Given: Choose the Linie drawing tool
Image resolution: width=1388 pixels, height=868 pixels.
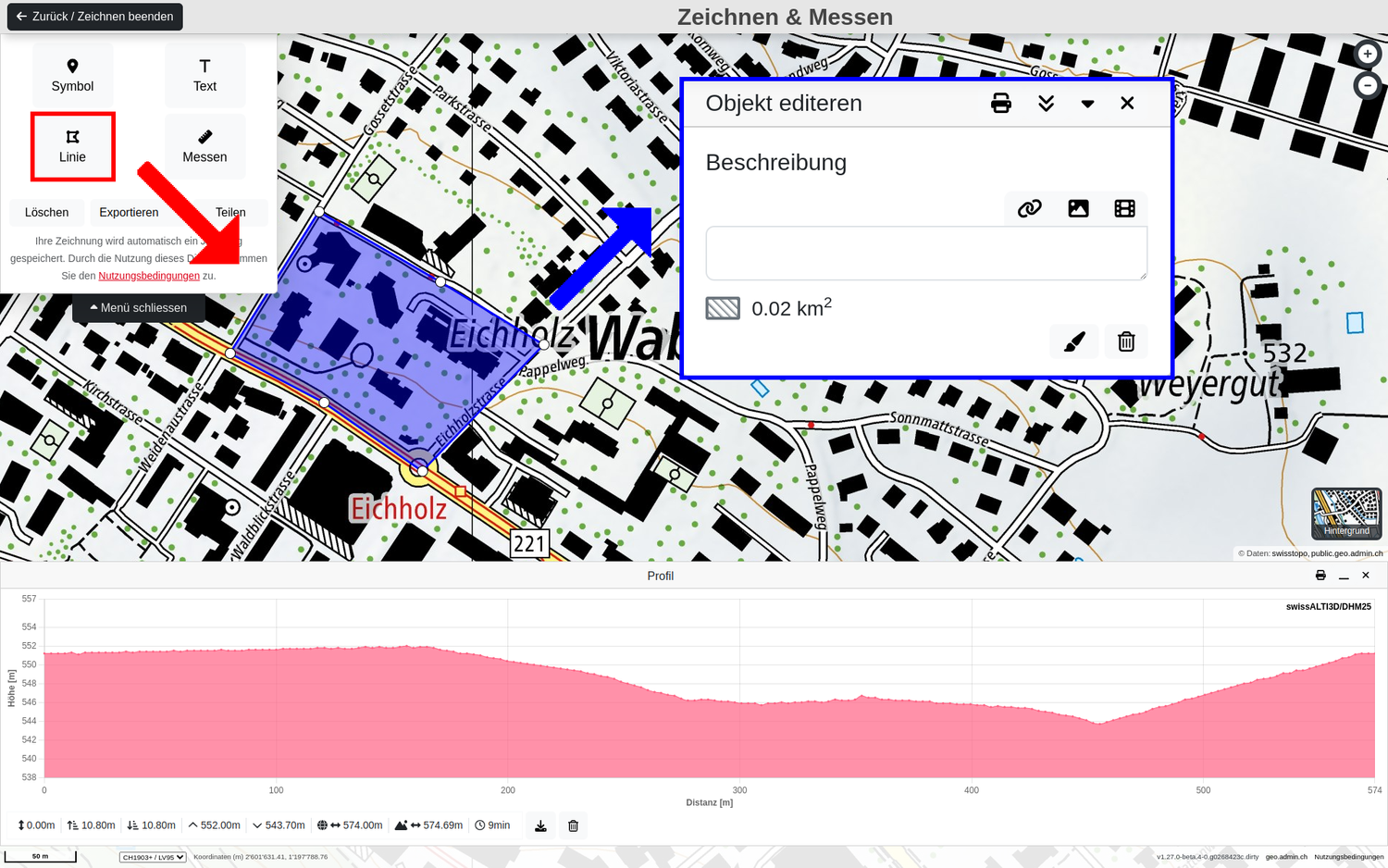Looking at the screenshot, I should click(x=72, y=146).
